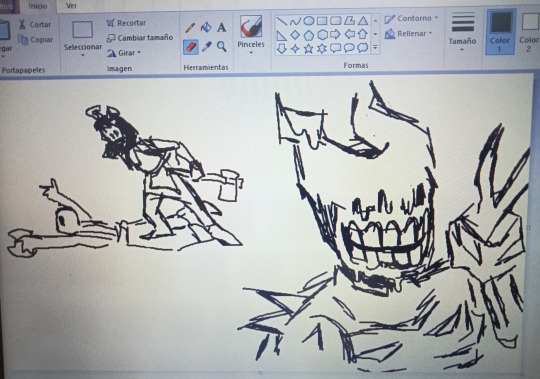
Task: Select the Pencil tool
Action: [x=190, y=28]
